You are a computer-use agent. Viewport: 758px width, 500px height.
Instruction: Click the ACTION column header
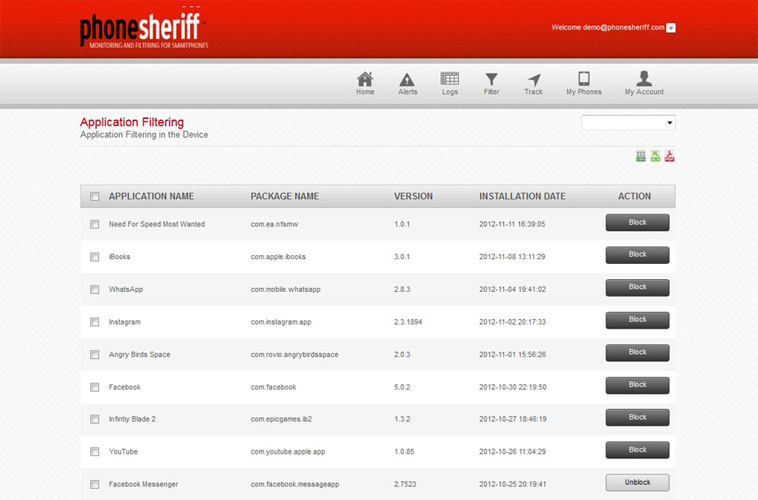click(634, 196)
